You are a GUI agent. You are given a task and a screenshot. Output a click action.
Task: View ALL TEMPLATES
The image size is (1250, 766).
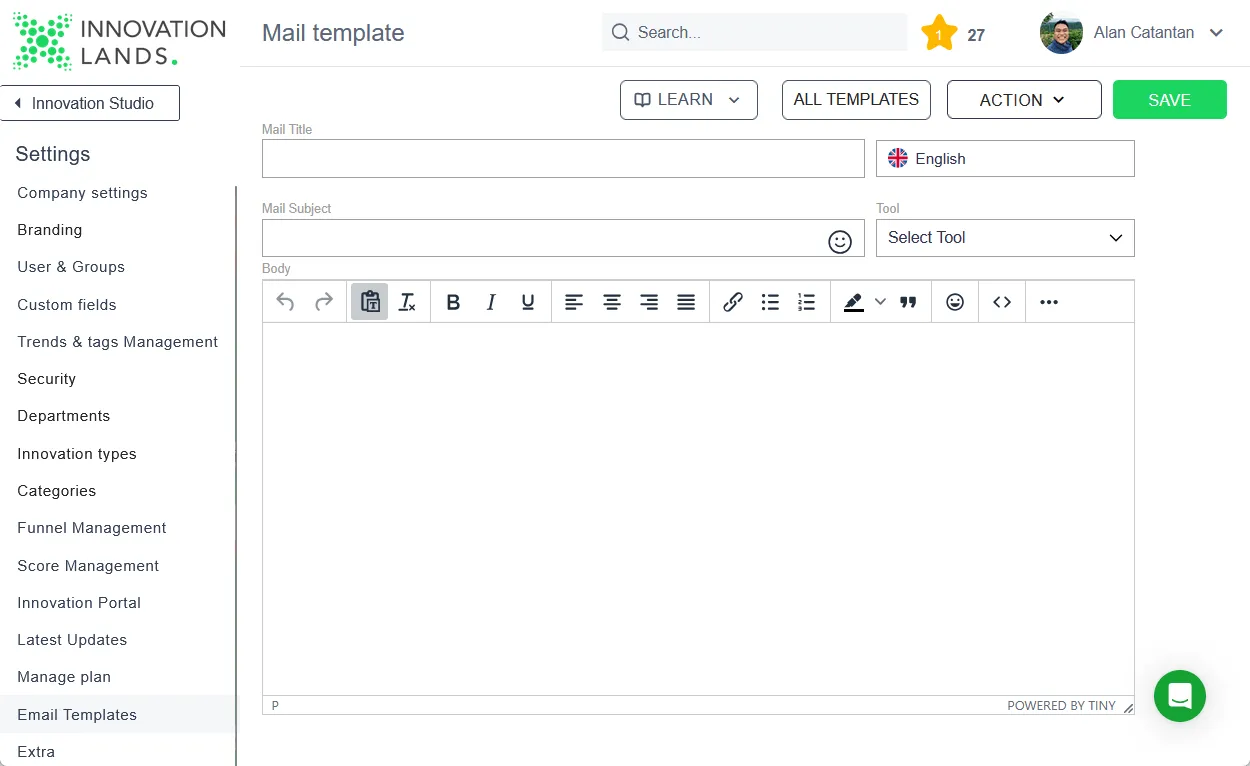856,100
